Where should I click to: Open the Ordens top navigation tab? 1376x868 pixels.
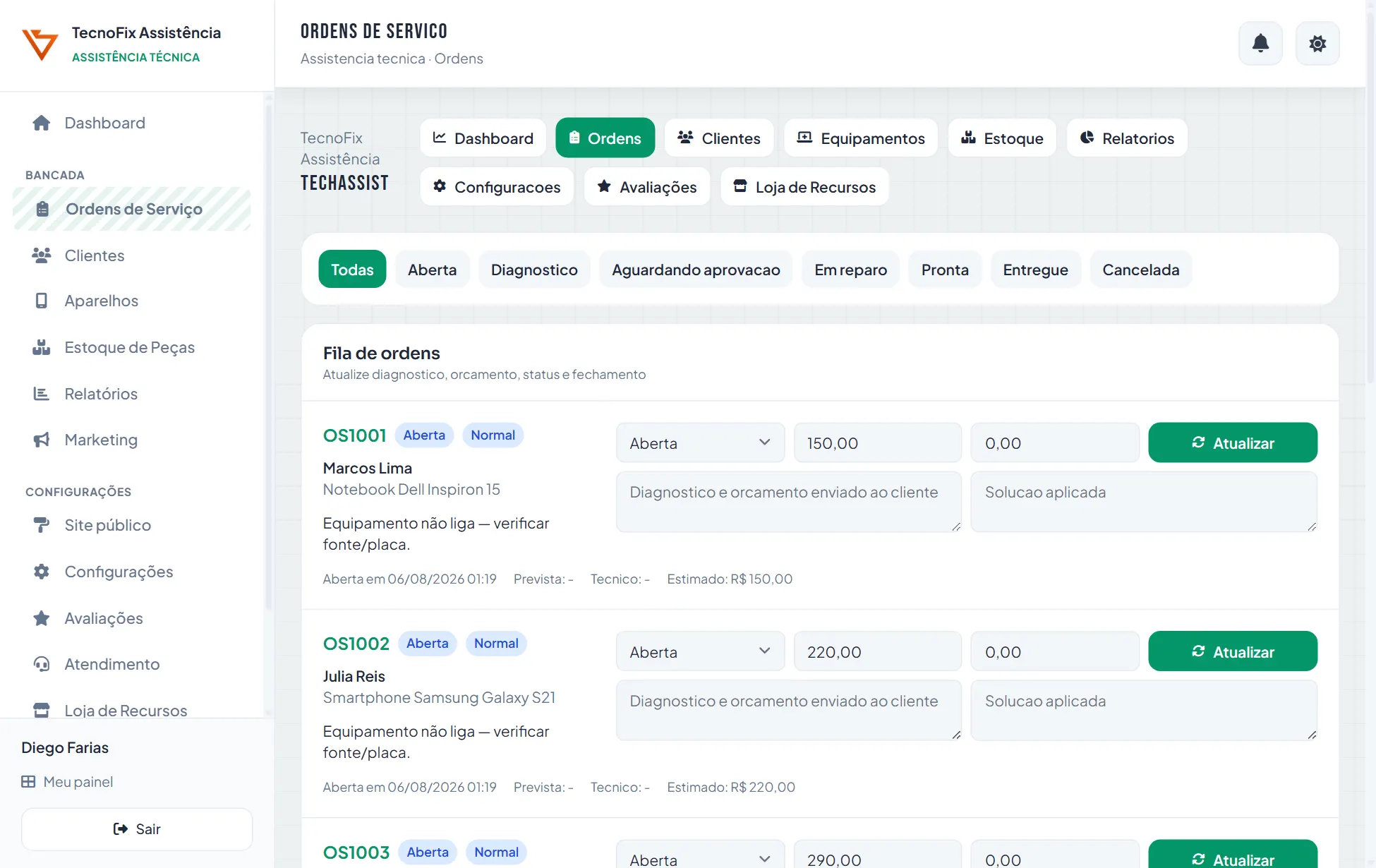[x=605, y=138]
